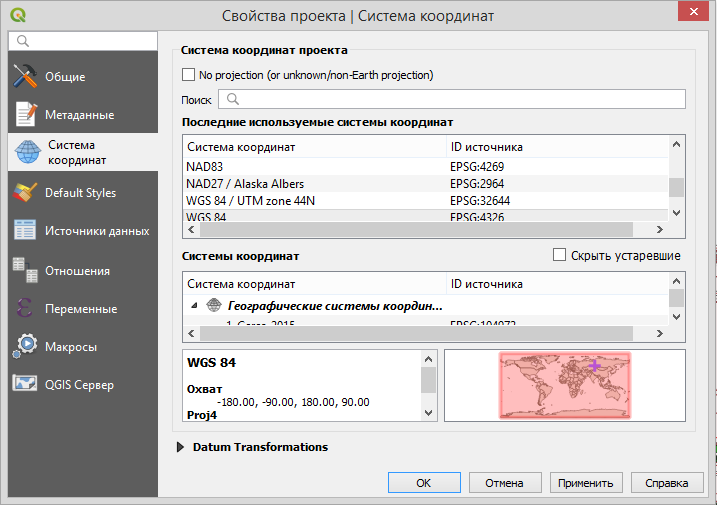Click the Макросы gear icon
This screenshot has width=717, height=505.
(x=26, y=346)
